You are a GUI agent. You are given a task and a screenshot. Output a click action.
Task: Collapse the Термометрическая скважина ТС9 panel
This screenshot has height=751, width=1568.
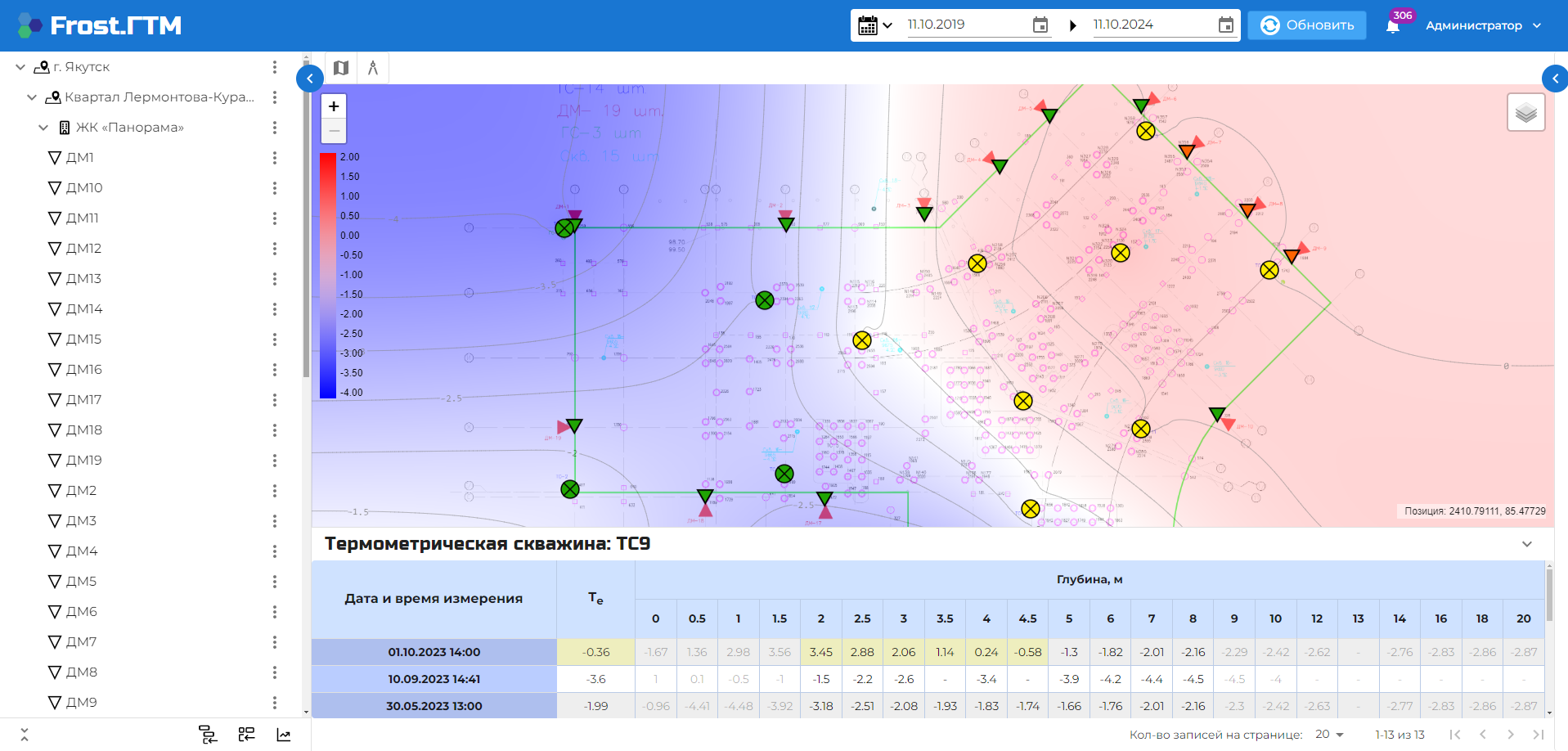tap(1526, 544)
